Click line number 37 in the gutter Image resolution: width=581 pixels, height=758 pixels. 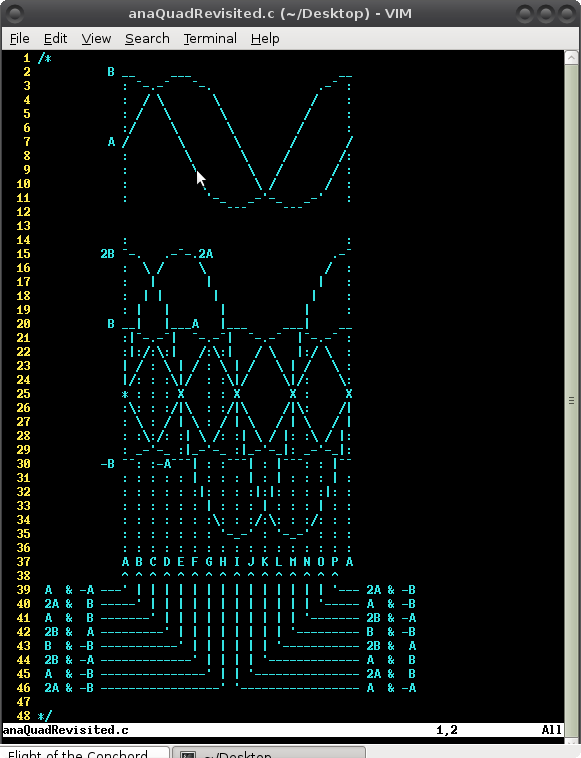23,562
